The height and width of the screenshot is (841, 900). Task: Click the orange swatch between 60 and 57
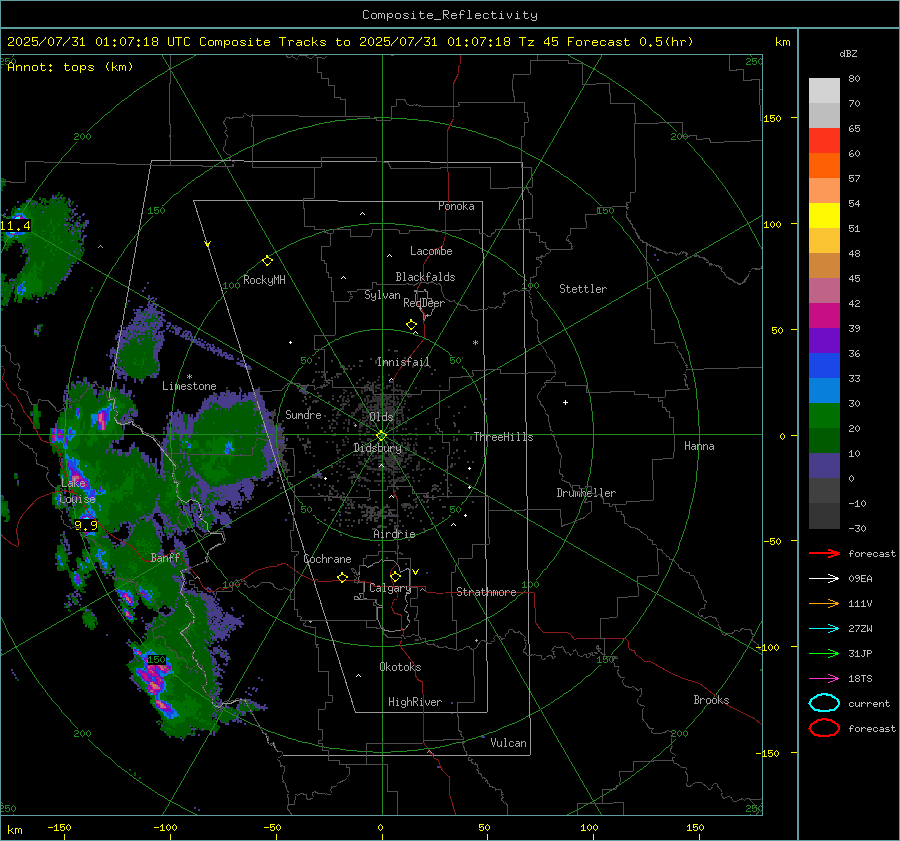824,165
